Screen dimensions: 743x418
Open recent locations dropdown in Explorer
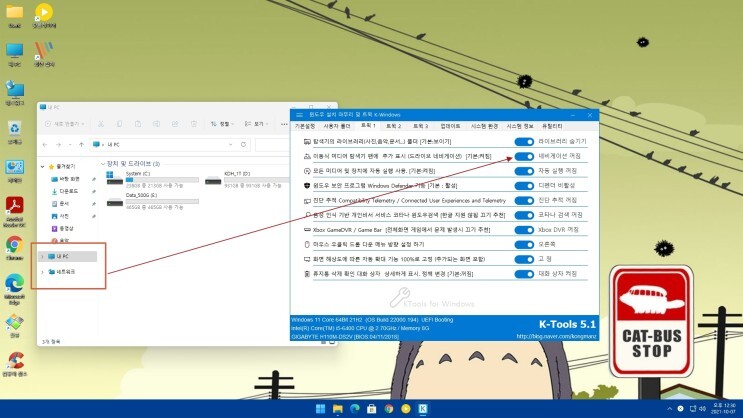(x=70, y=145)
